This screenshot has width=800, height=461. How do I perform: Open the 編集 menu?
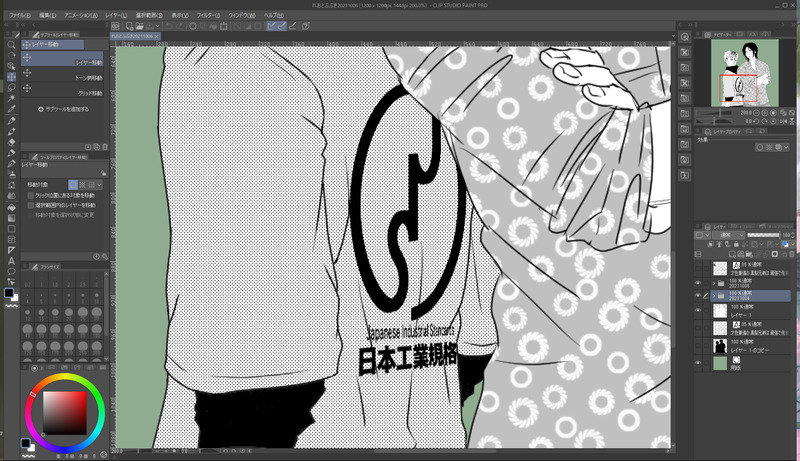point(47,15)
